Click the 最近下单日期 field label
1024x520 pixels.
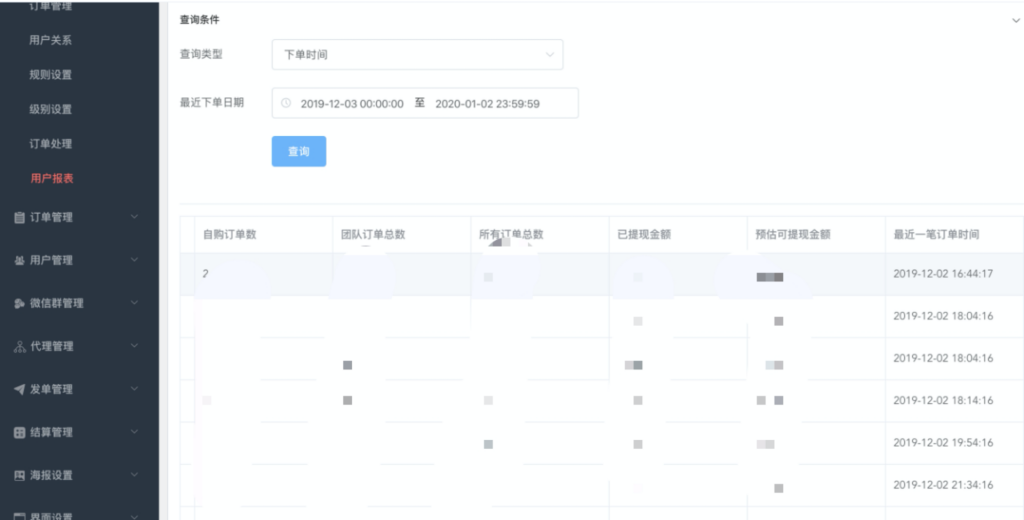(212, 103)
